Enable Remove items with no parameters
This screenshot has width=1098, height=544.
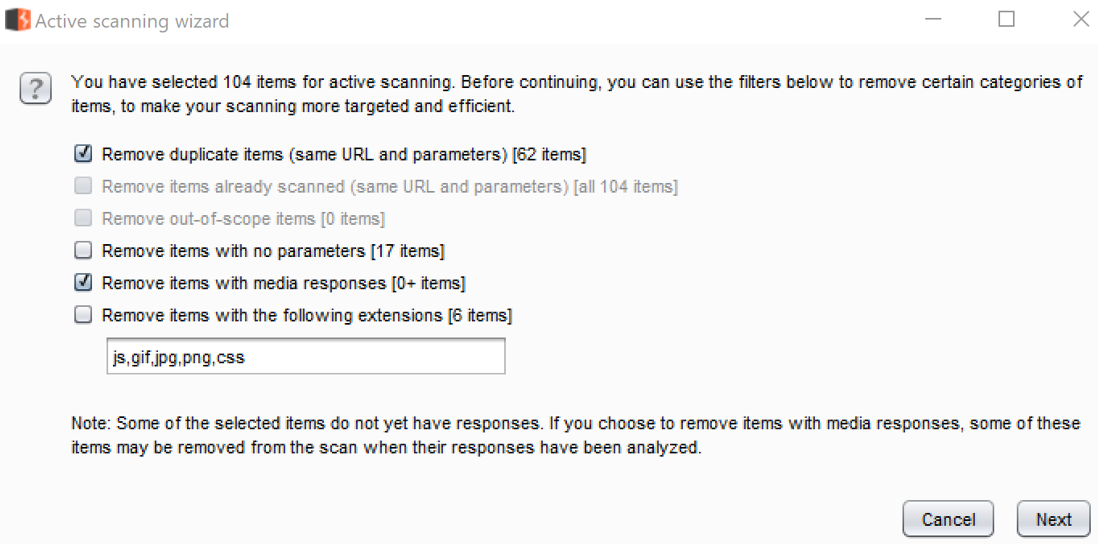[84, 250]
